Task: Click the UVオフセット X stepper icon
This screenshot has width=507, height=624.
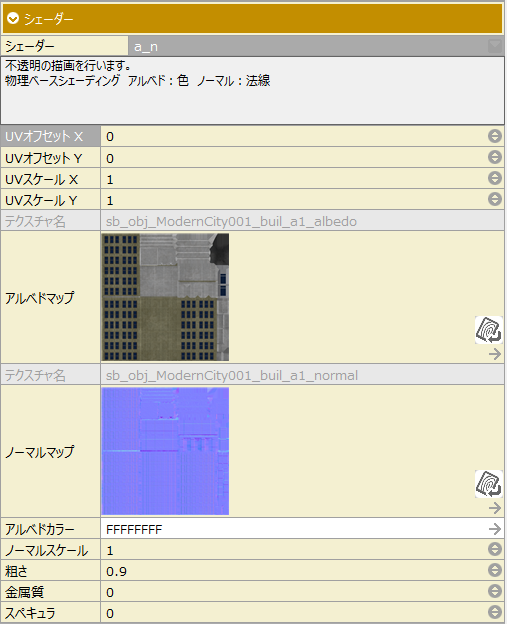Action: 495,136
